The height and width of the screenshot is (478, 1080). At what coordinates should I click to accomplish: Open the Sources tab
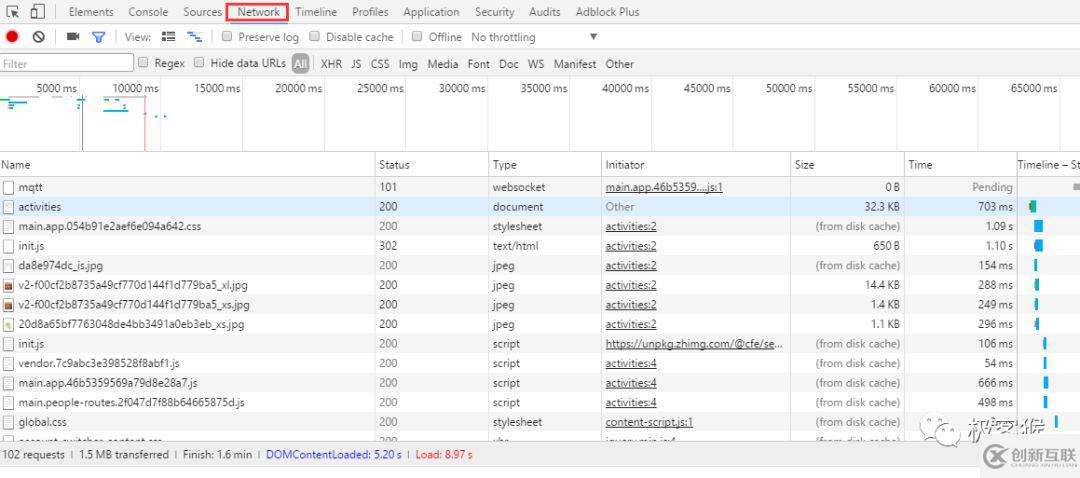[202, 12]
